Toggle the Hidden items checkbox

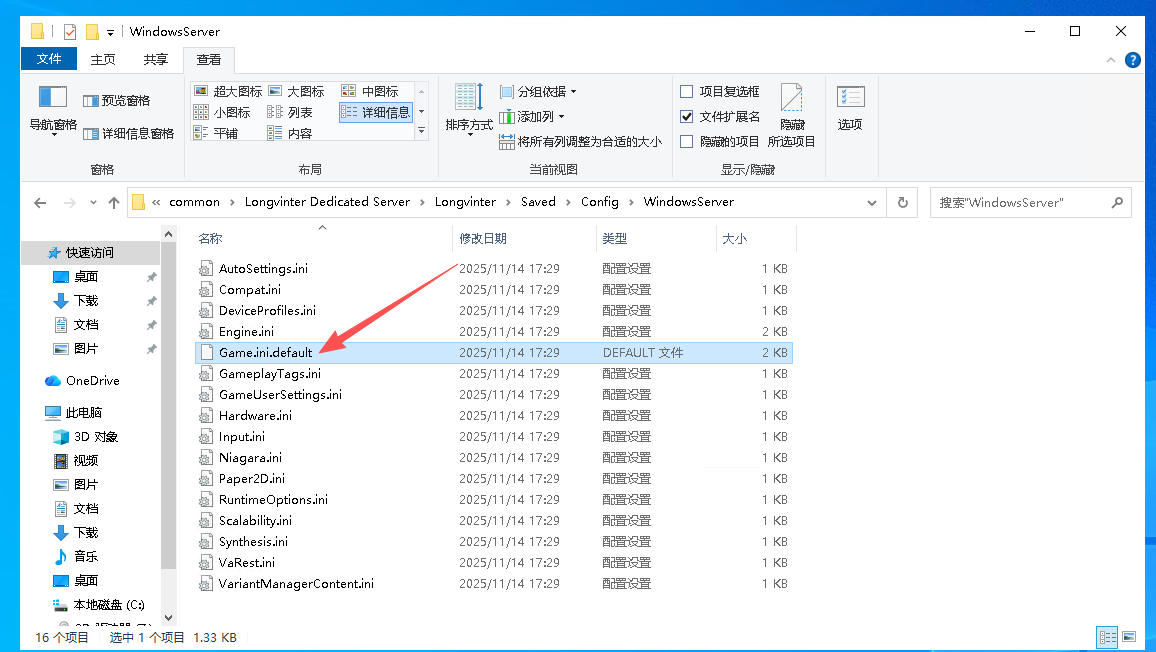[687, 141]
